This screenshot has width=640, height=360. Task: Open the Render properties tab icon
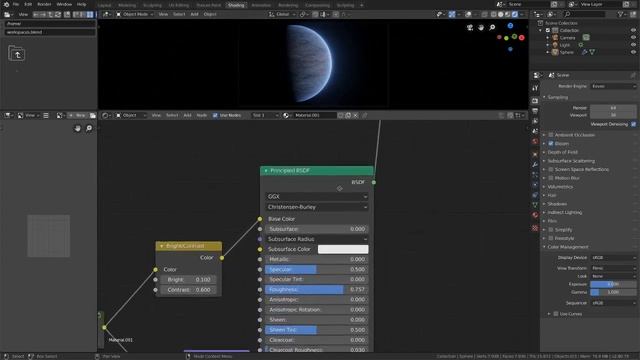tap(535, 100)
